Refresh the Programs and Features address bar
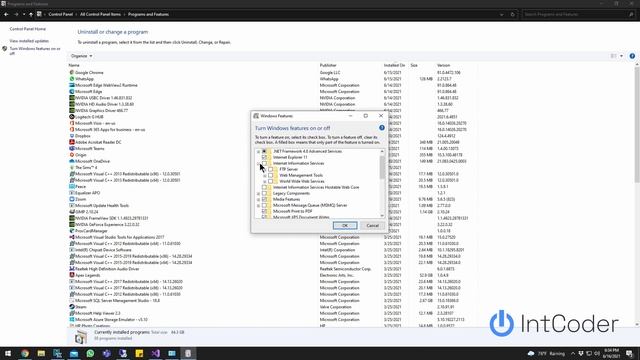The image size is (640, 360). pos(513,14)
